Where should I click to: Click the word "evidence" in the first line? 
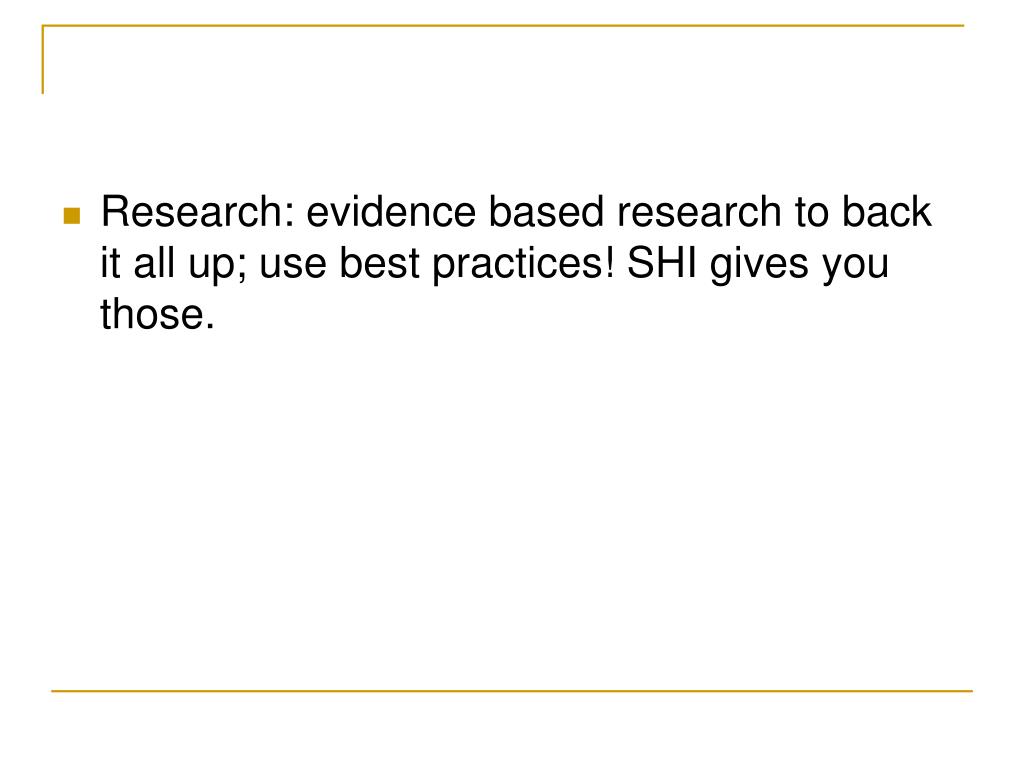(391, 212)
